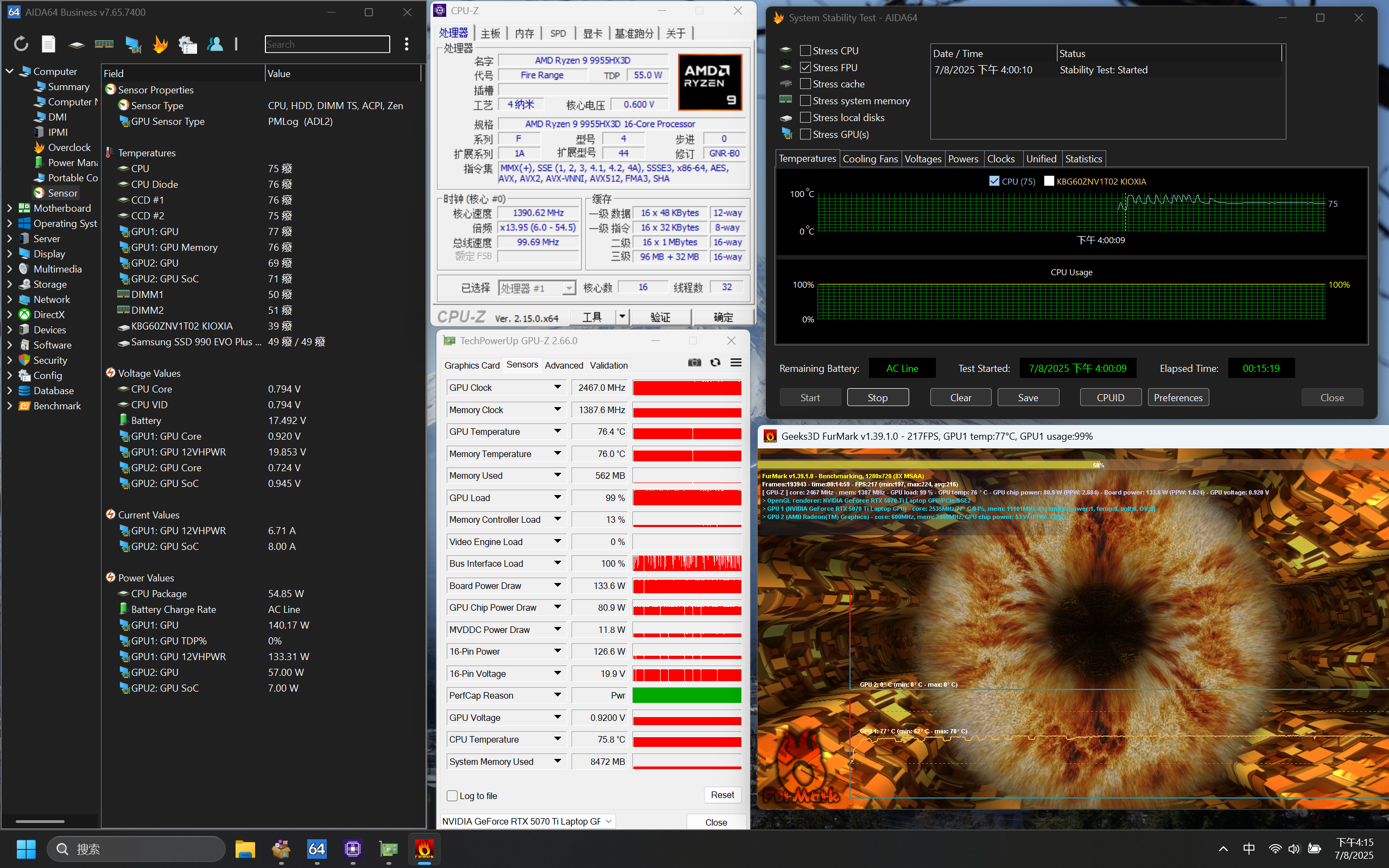Screen dimensions: 1389x868
Task: Open GPU-Z hamburger menu icon
Action: [x=736, y=362]
